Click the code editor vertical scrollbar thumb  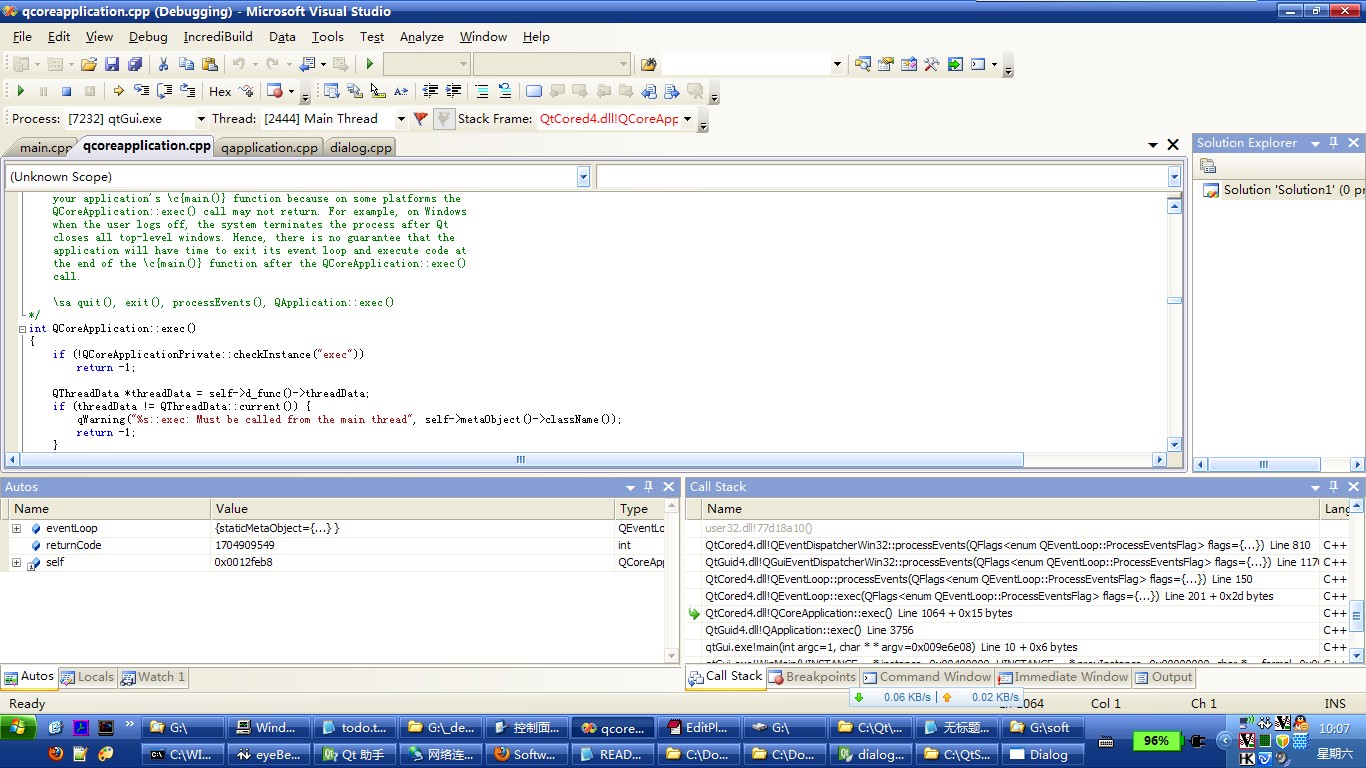click(x=1174, y=300)
